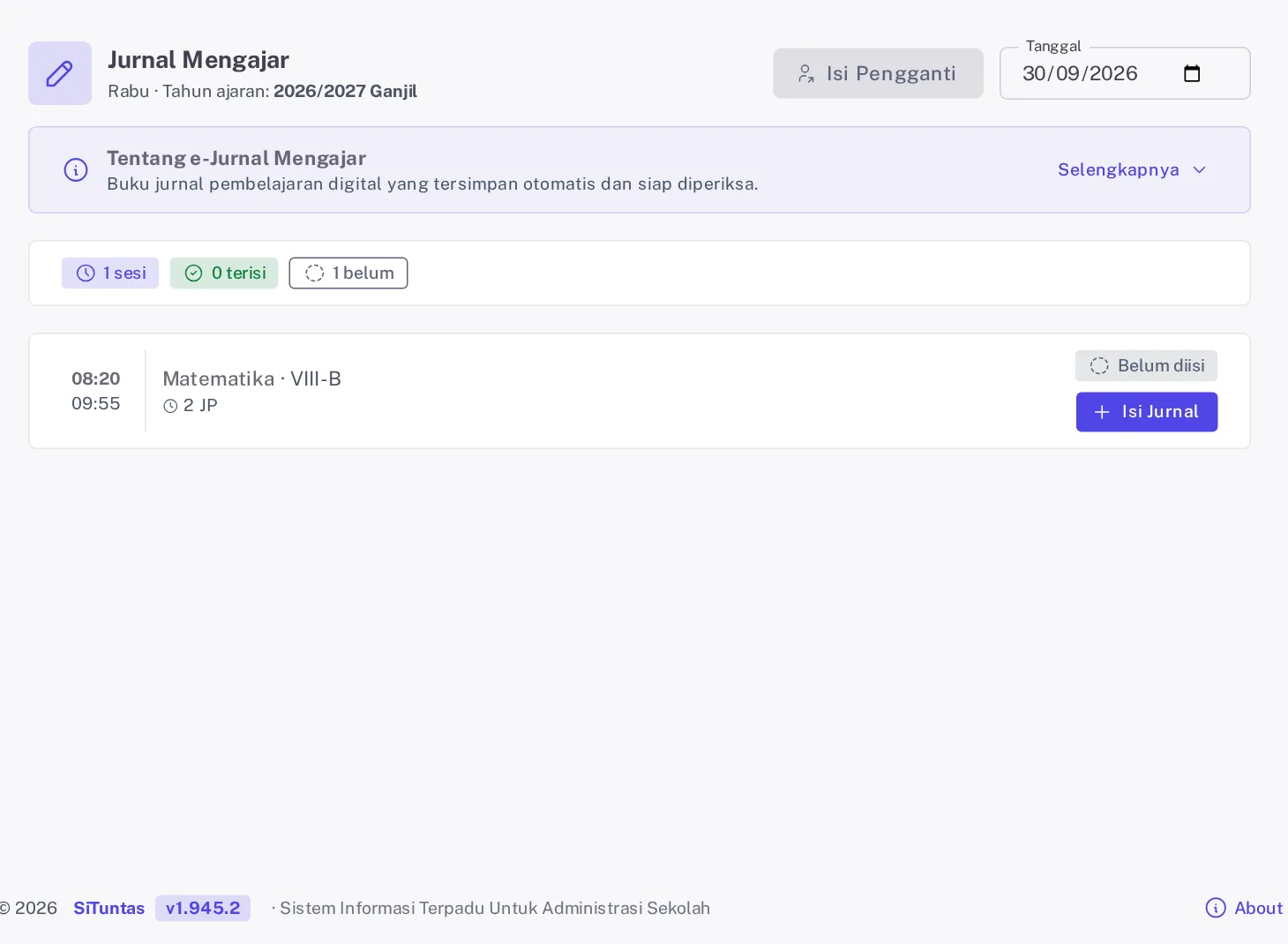Click the Isi Jurnal button

1147,412
